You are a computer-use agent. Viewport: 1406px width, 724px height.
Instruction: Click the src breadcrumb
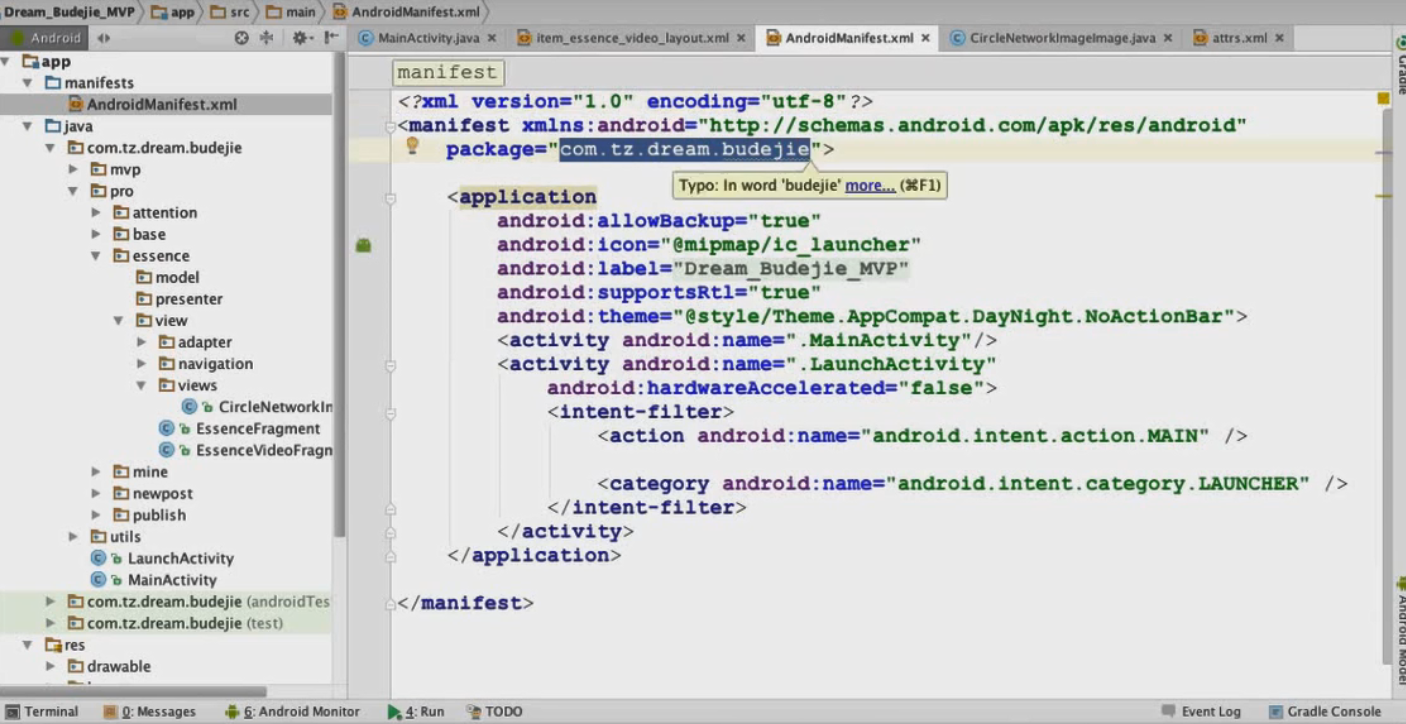(232, 12)
